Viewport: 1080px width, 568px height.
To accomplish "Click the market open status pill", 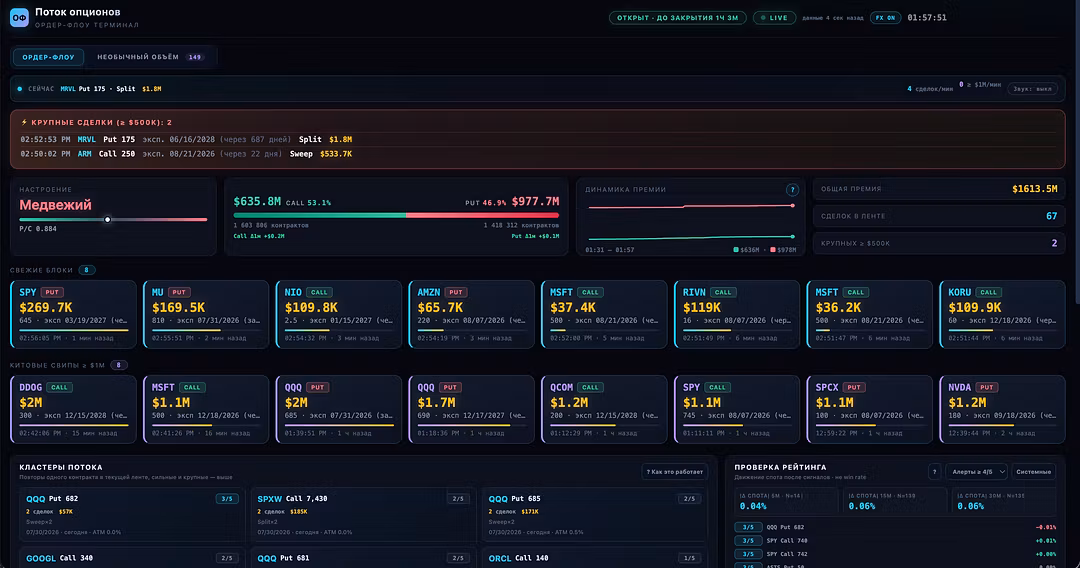I will (x=677, y=18).
